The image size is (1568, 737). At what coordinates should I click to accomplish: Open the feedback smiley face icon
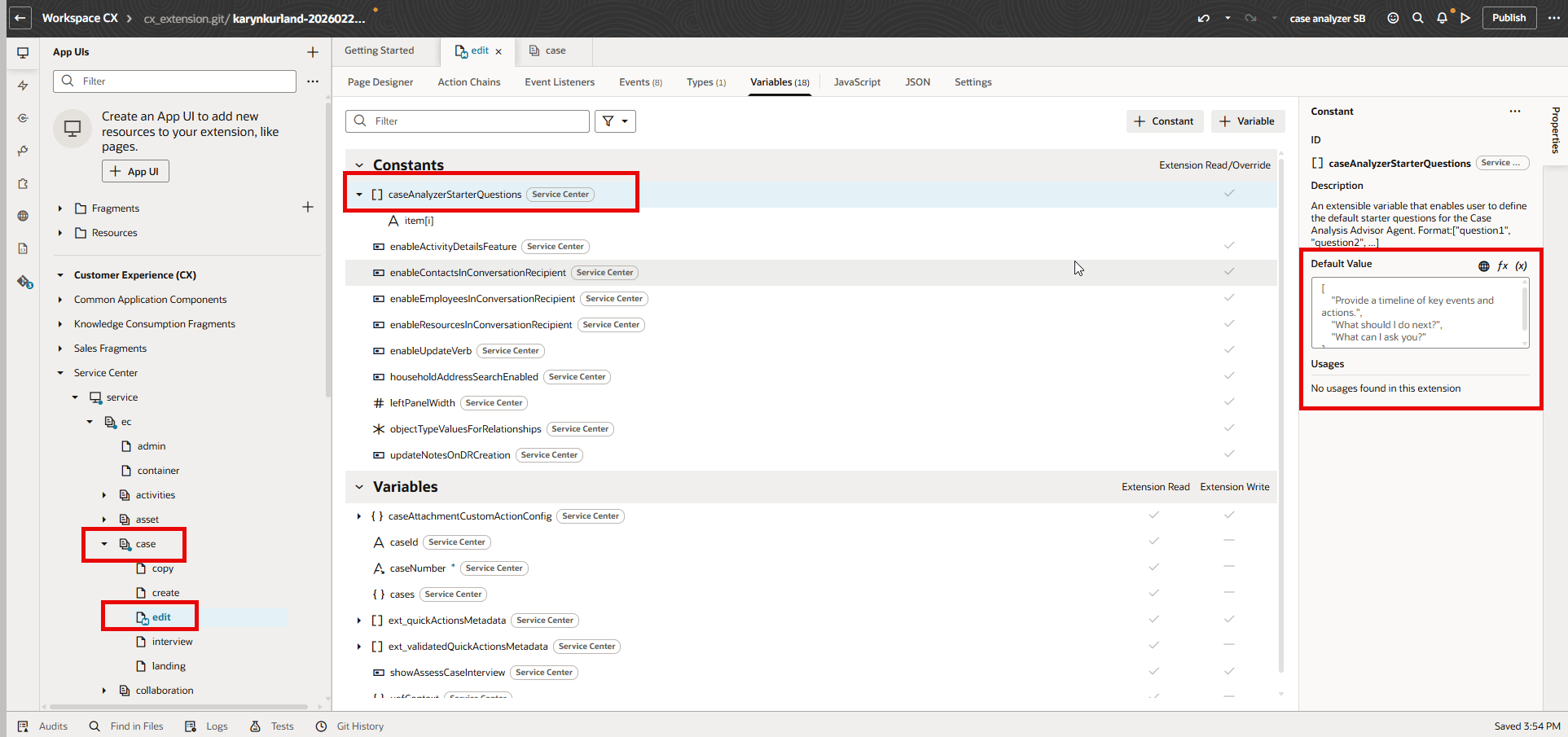[x=1393, y=18]
